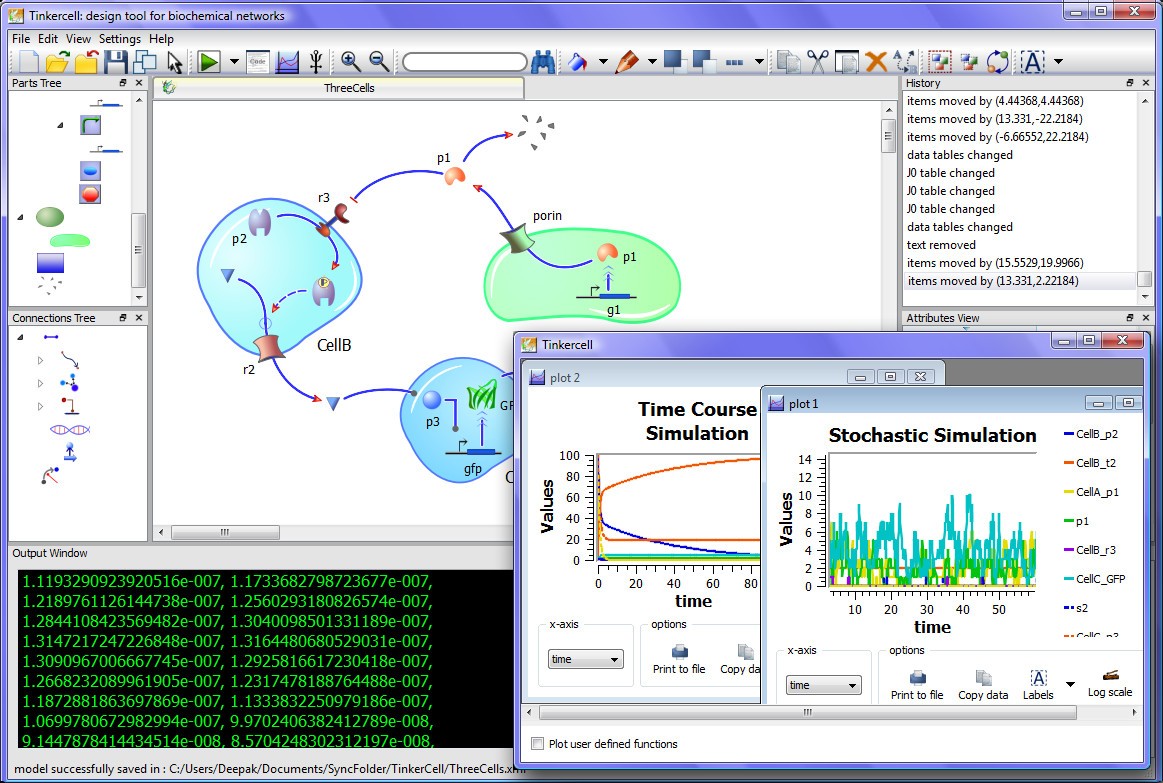This screenshot has width=1163, height=783.
Task: Click Print to file in plot 1
Action: point(916,682)
